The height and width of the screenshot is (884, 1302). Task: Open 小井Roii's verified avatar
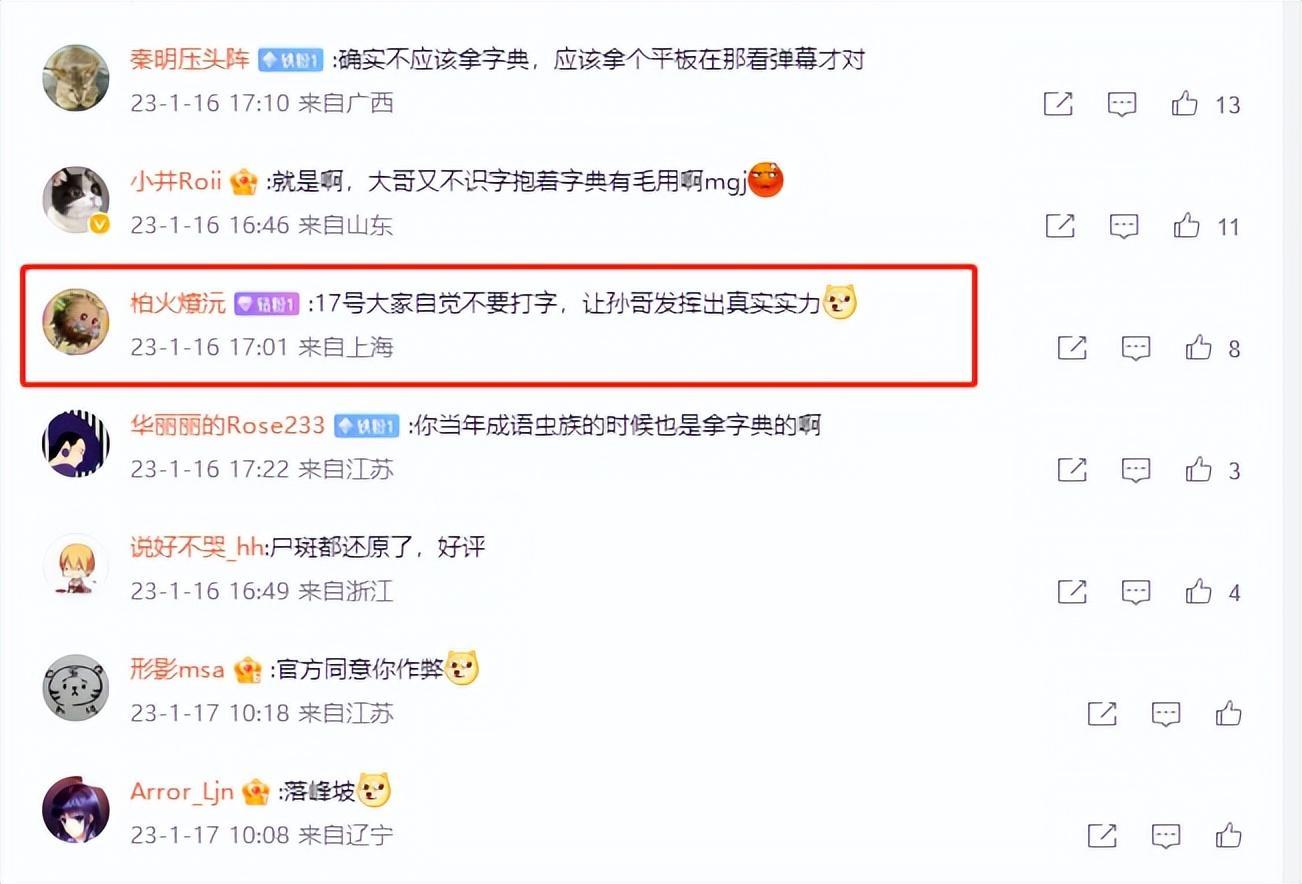tap(76, 200)
